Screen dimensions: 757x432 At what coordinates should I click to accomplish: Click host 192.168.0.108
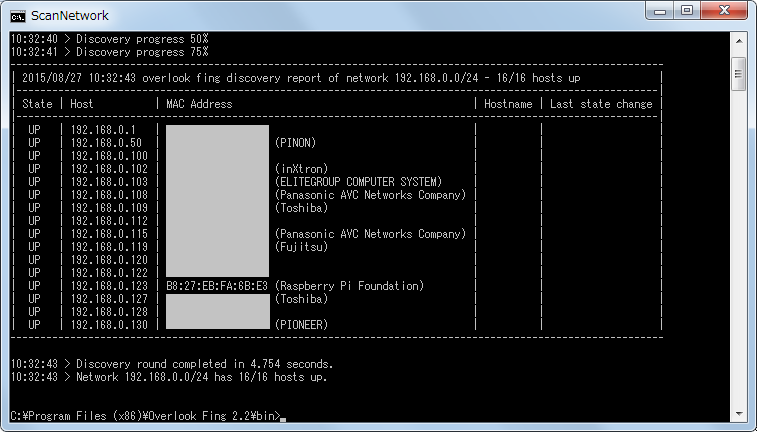point(109,195)
